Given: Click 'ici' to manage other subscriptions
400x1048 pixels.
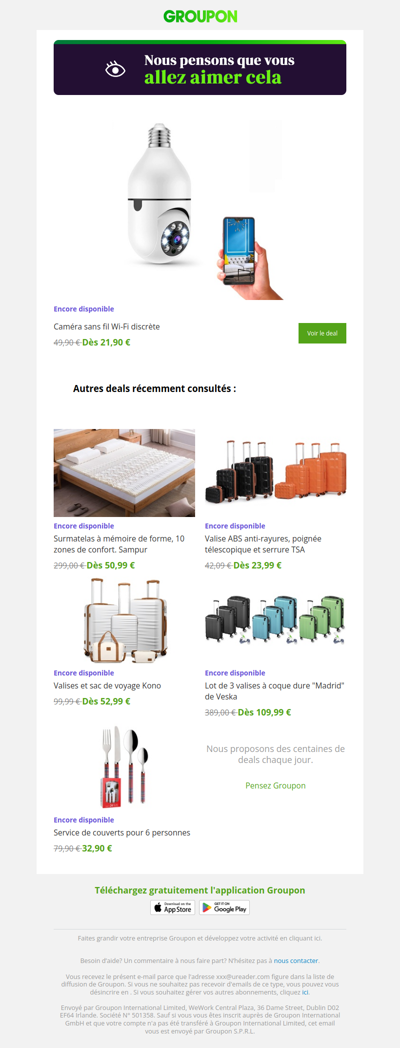Looking at the screenshot, I should pyautogui.click(x=305, y=993).
